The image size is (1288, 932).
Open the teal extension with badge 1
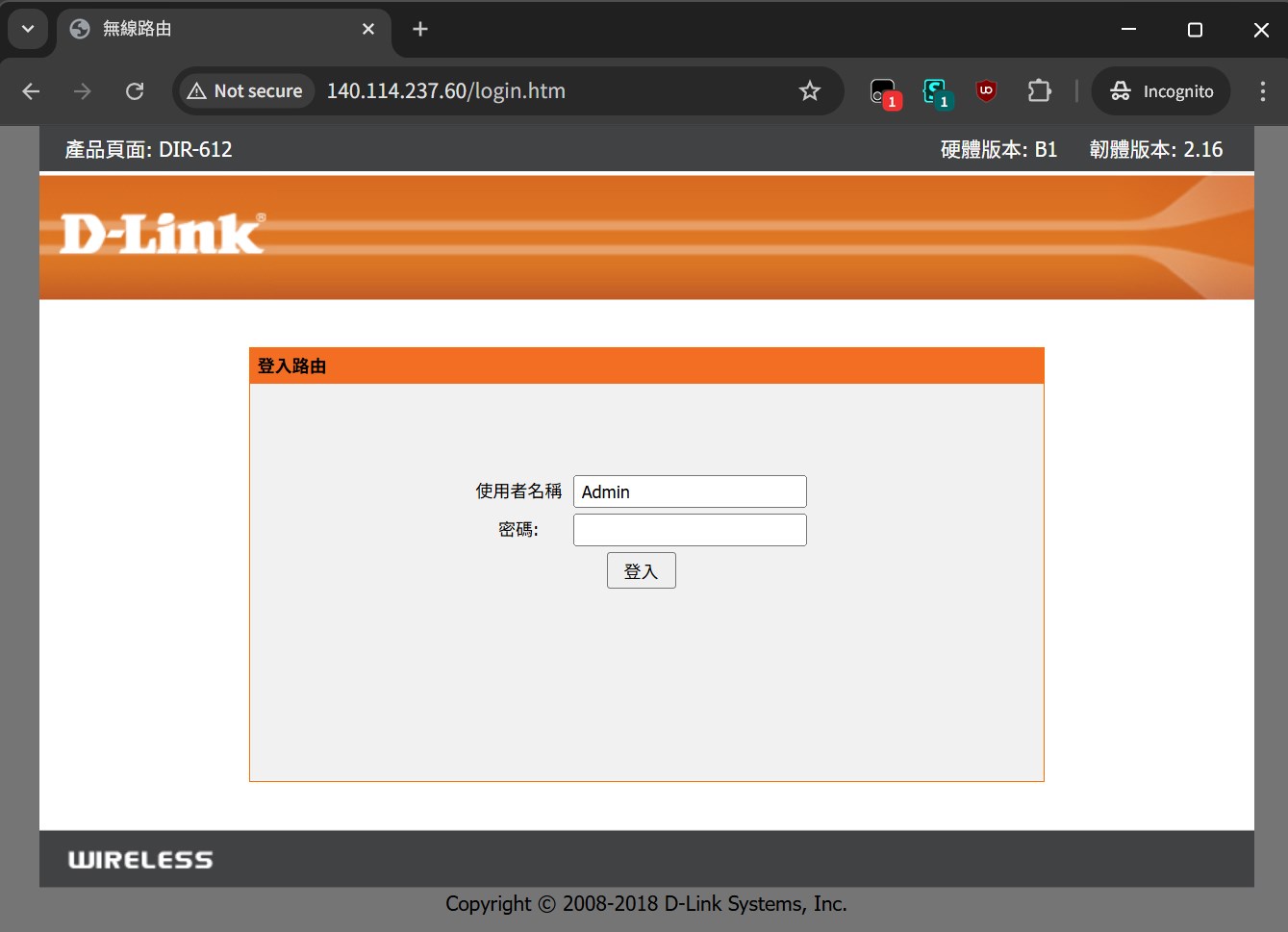pos(936,92)
